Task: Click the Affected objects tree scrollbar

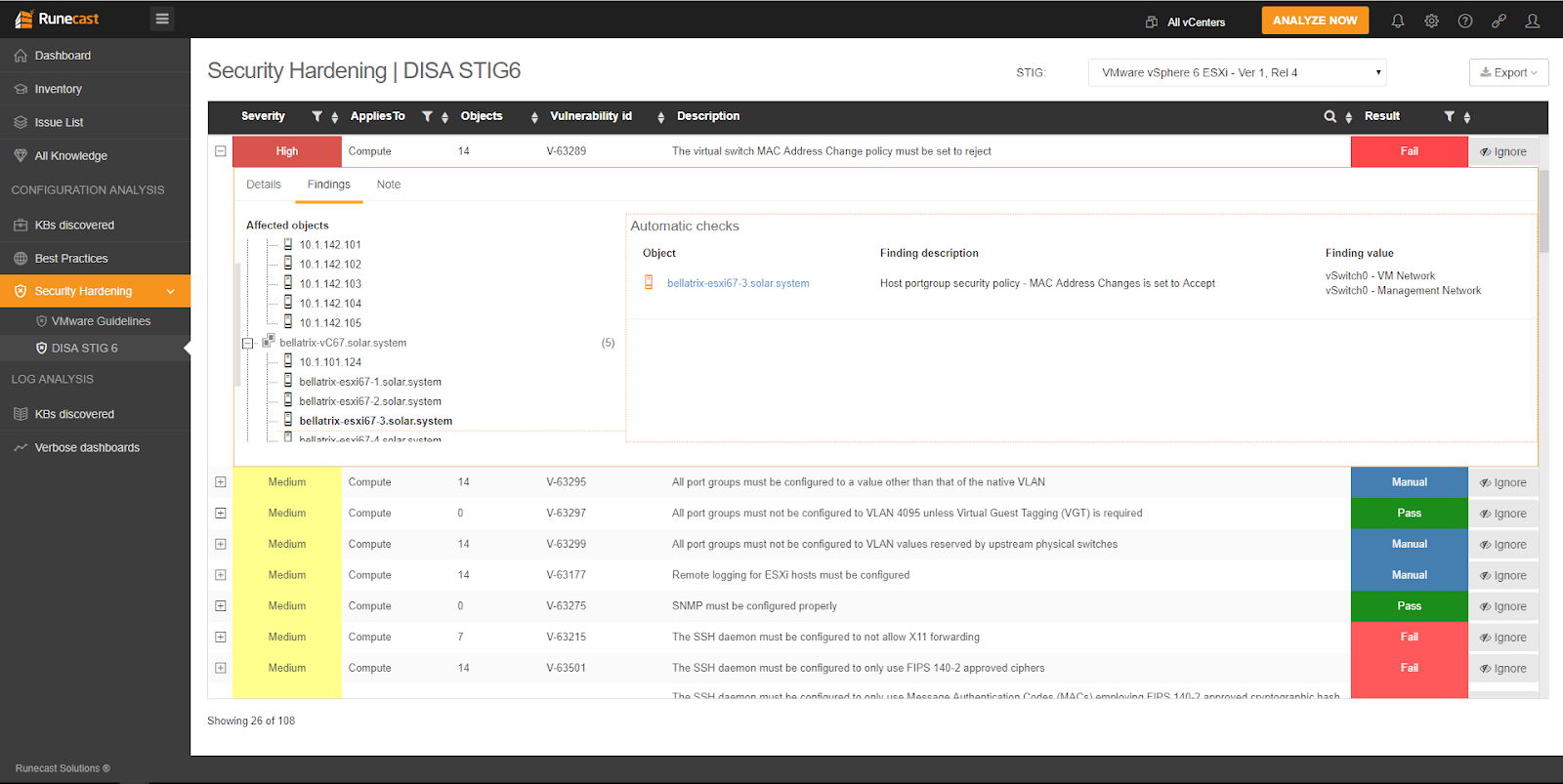Action: pos(237,323)
